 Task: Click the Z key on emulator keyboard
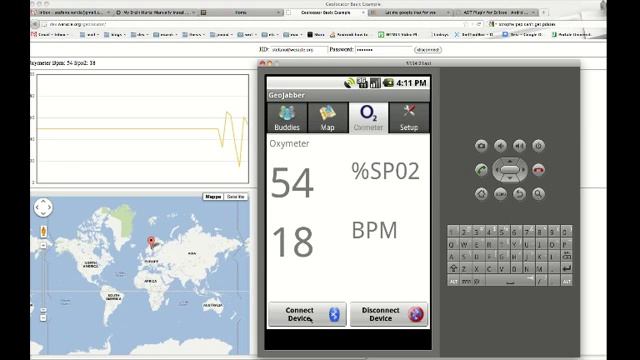click(464, 269)
